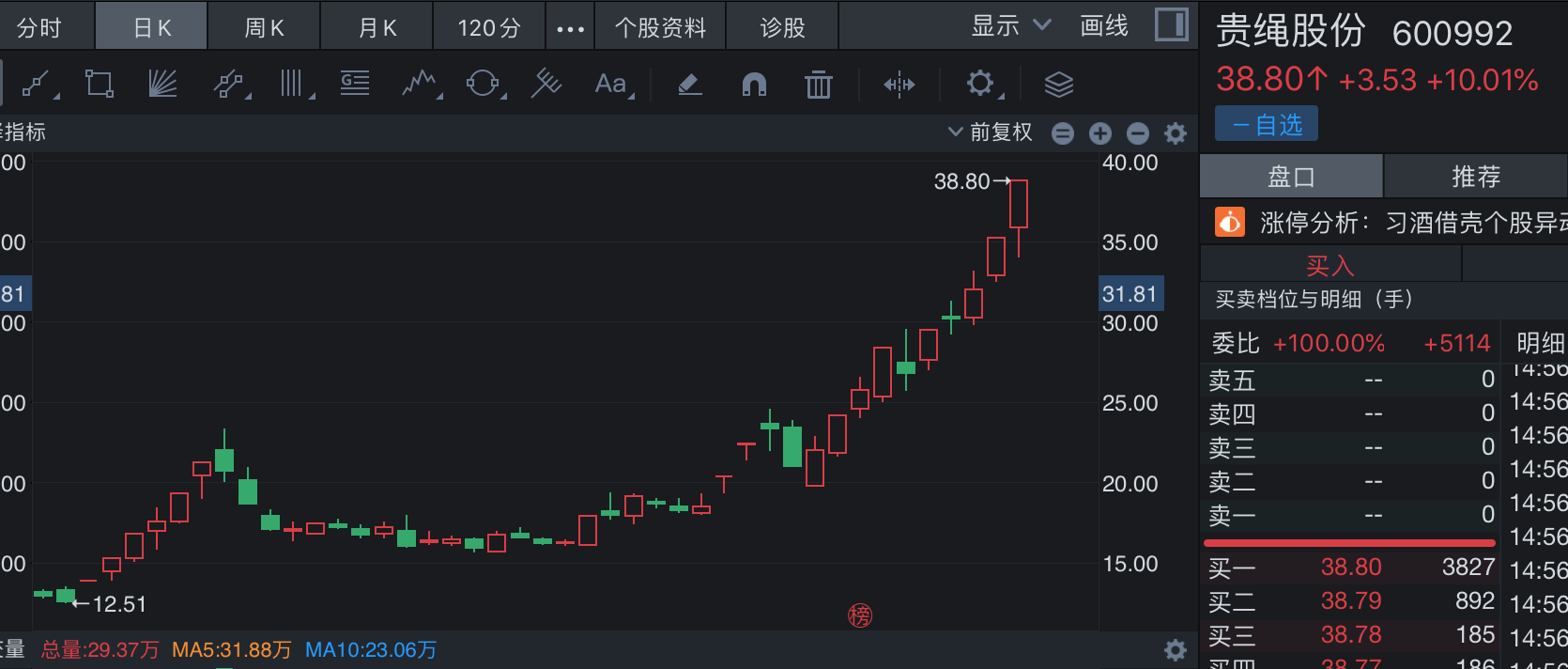Click the magnet snap icon
This screenshot has width=1568, height=669.
coord(754,85)
